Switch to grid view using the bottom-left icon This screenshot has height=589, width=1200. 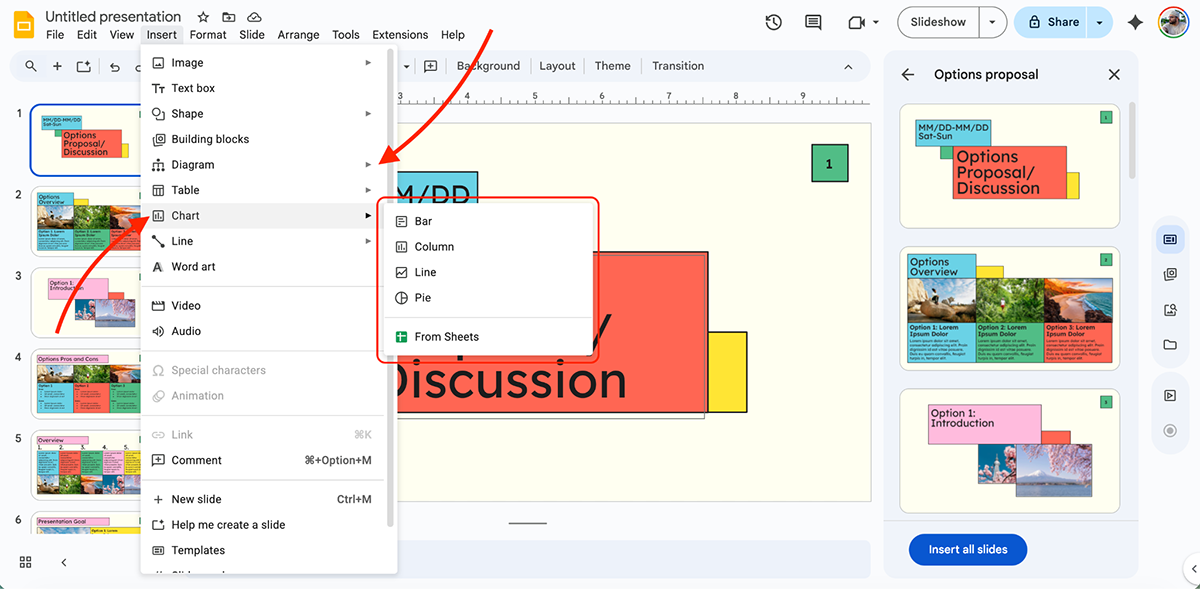point(25,562)
